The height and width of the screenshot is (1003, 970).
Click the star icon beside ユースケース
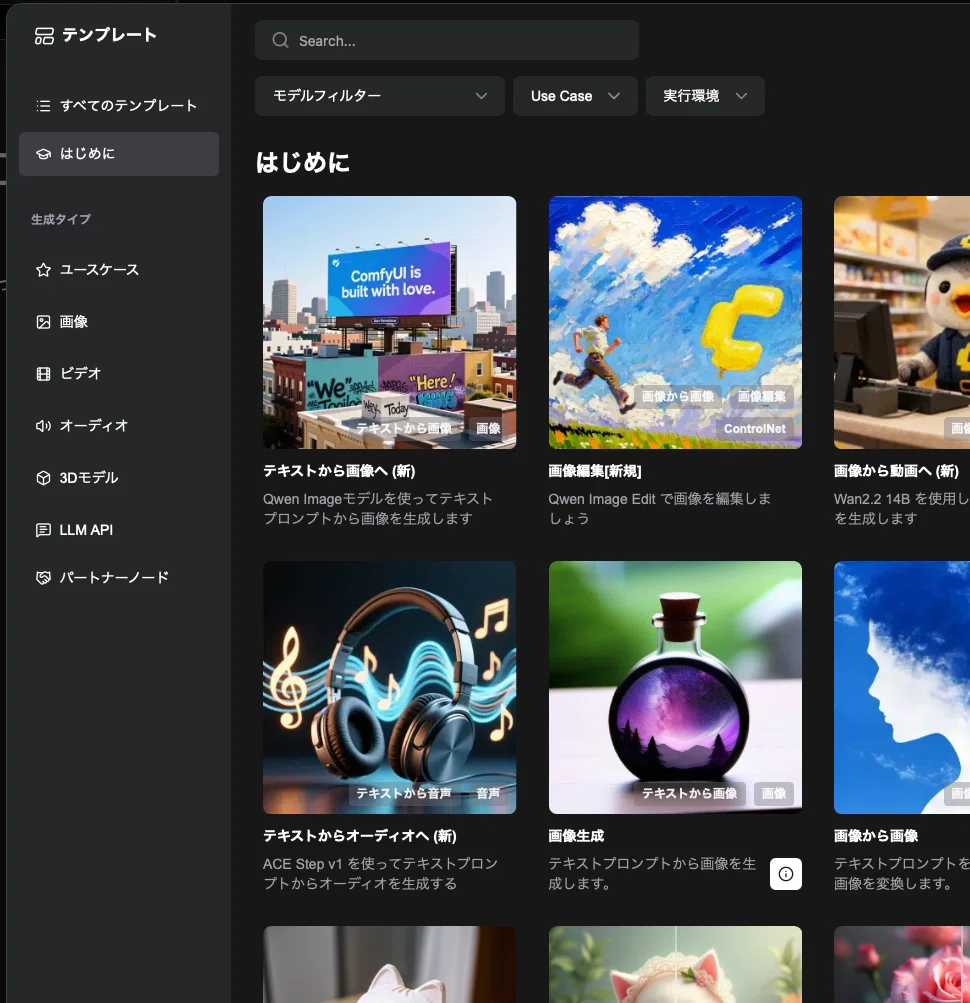43,270
